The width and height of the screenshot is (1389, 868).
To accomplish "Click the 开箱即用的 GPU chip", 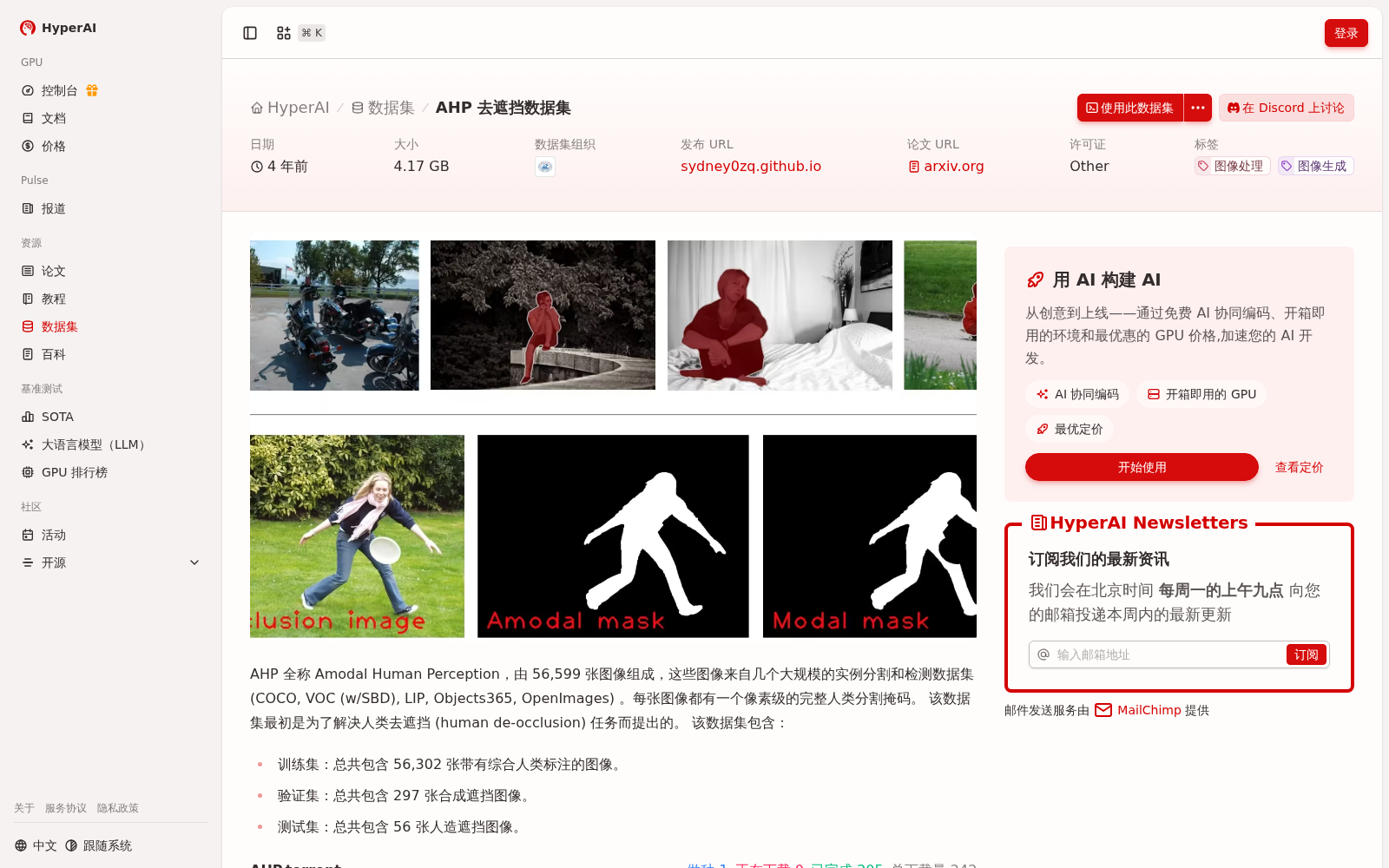I will tap(1201, 394).
